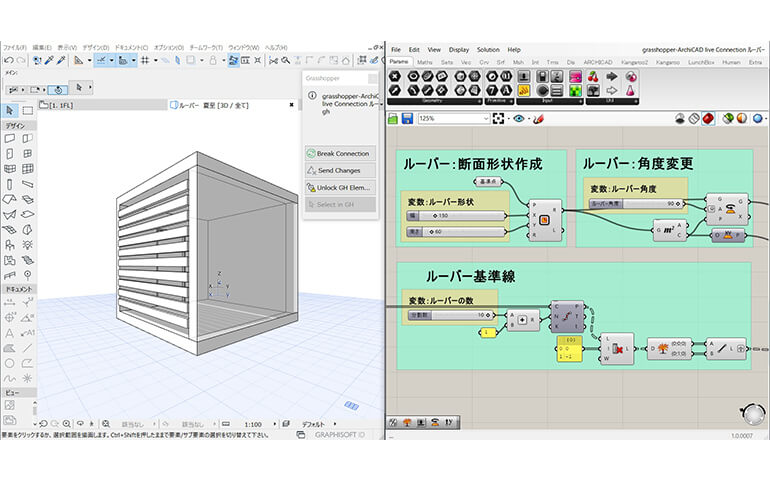Image resolution: width=770 pixels, height=480 pixels.
Task: Click the Zoom Extents icon in Grasshopper
Action: tap(498, 118)
